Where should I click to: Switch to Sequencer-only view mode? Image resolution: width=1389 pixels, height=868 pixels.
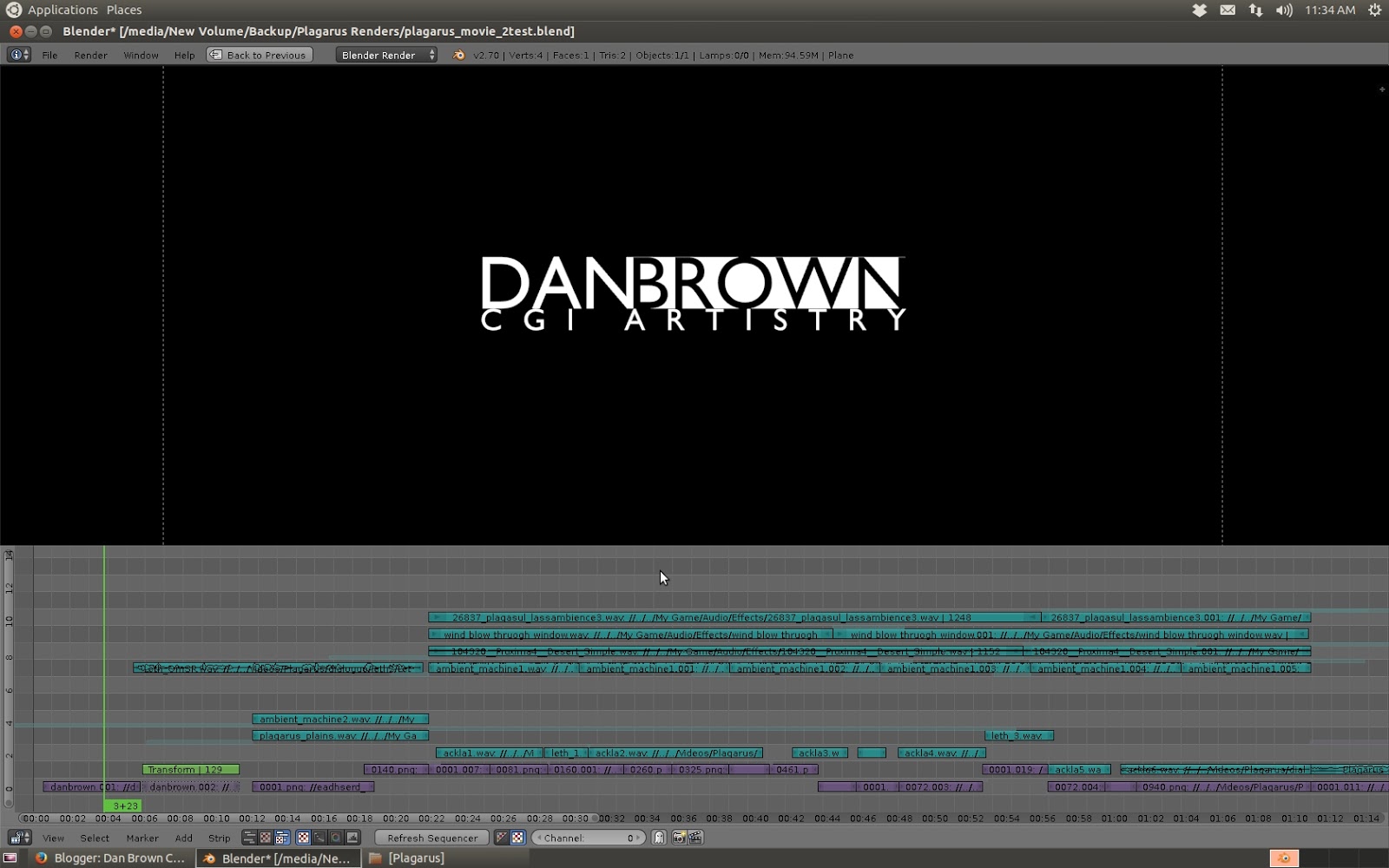pos(249,838)
